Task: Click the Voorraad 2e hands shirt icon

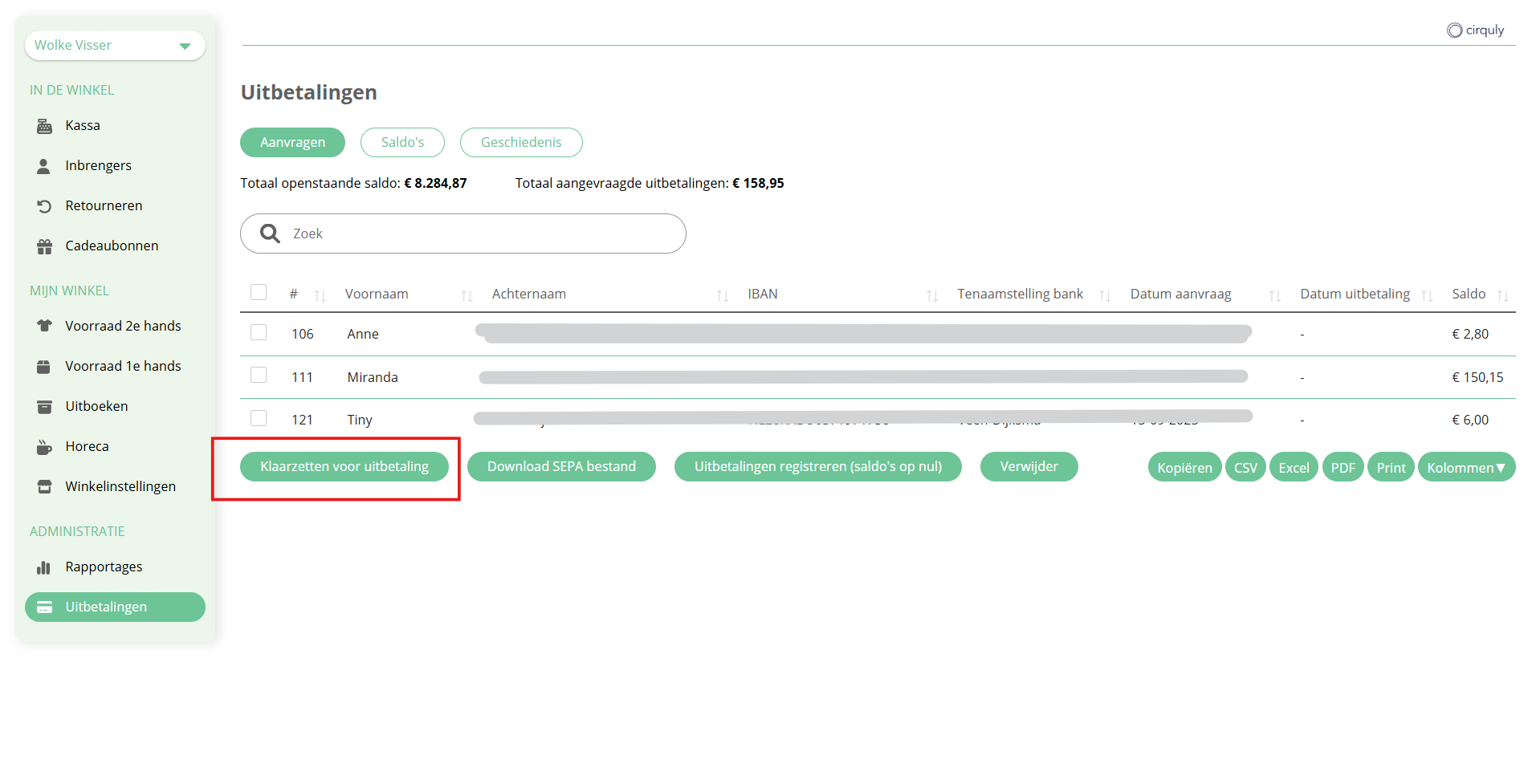Action: [44, 326]
